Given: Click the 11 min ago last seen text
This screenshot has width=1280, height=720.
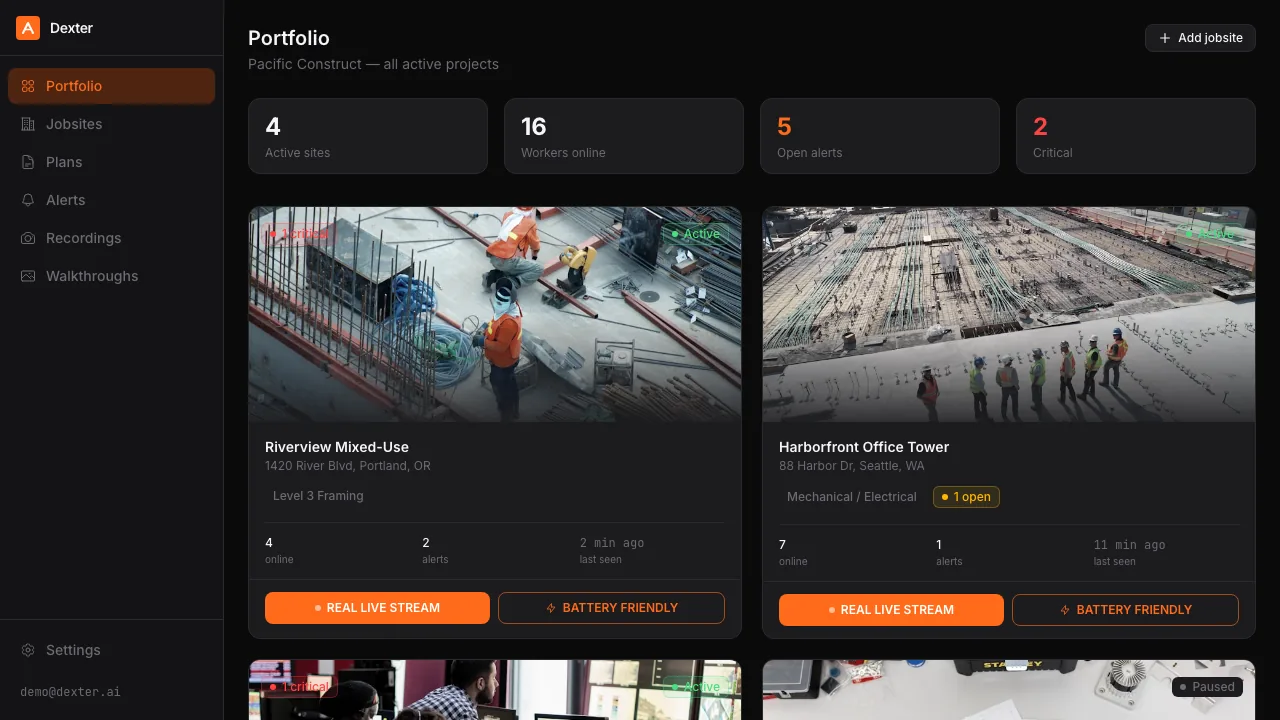Looking at the screenshot, I should pos(1129,545).
